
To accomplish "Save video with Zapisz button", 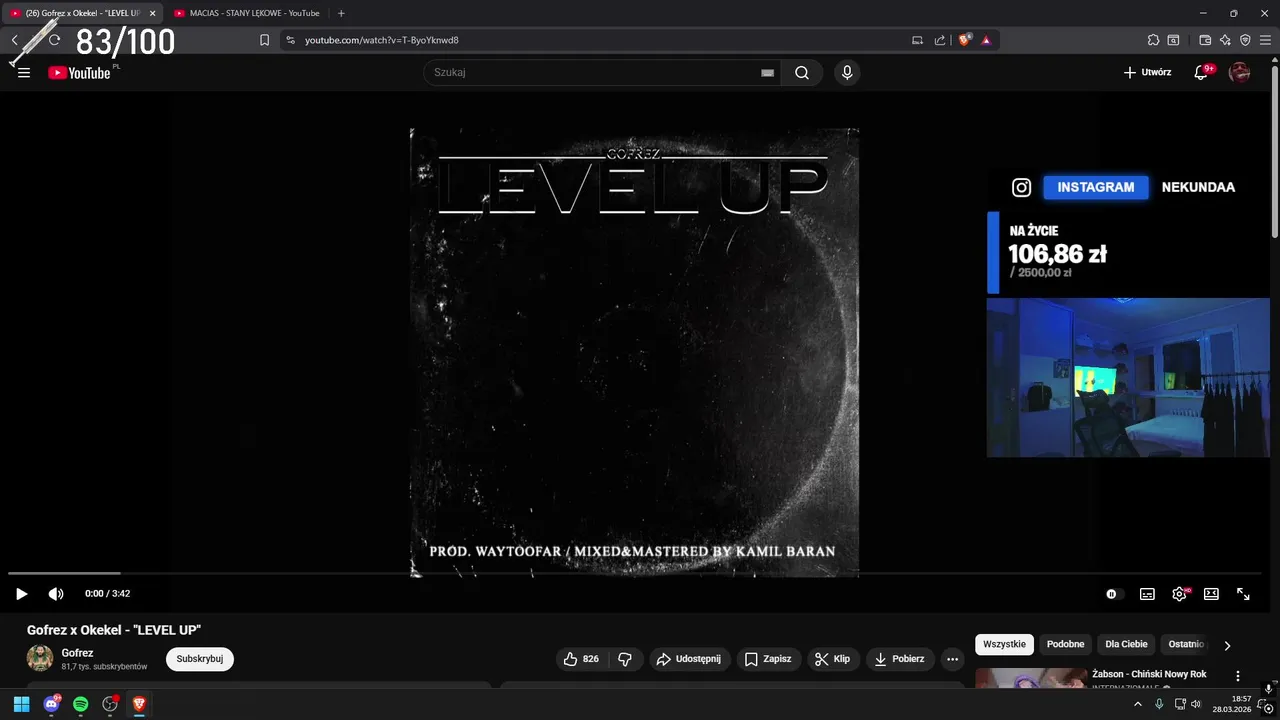I will point(769,659).
